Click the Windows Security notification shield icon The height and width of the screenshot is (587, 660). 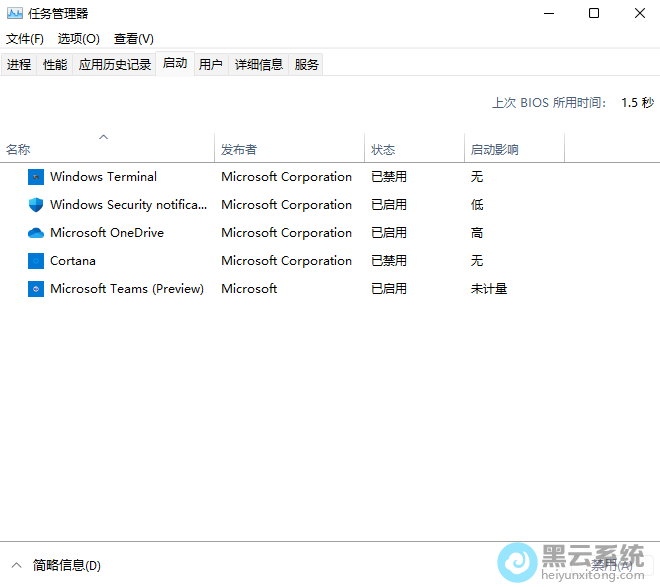click(x=36, y=205)
